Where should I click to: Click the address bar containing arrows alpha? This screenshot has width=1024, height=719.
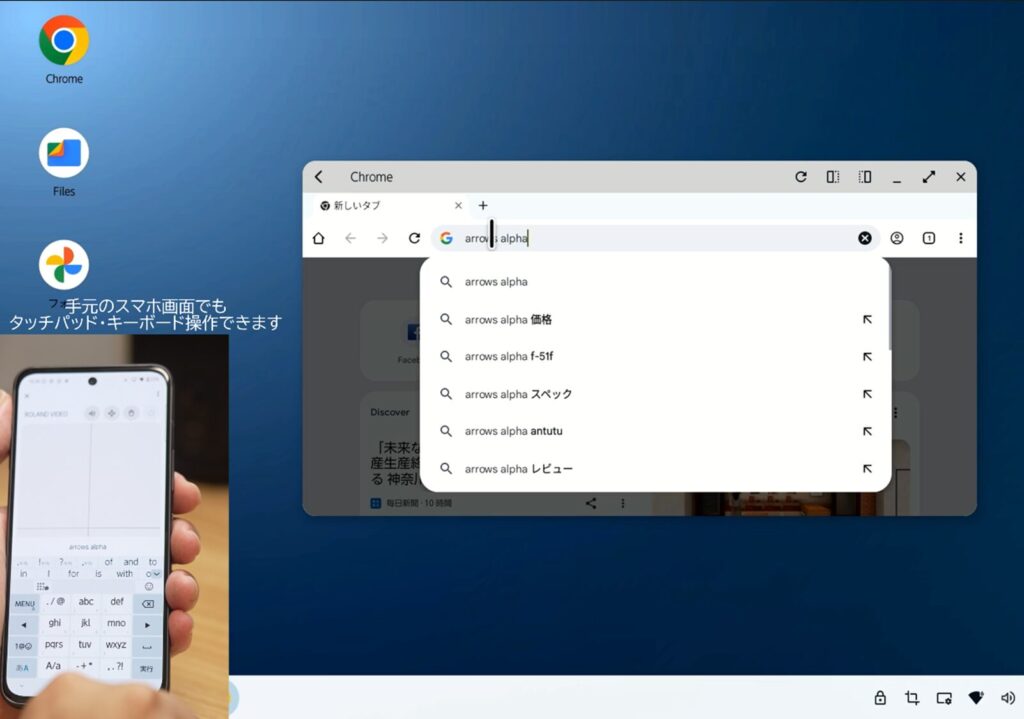[x=656, y=238]
